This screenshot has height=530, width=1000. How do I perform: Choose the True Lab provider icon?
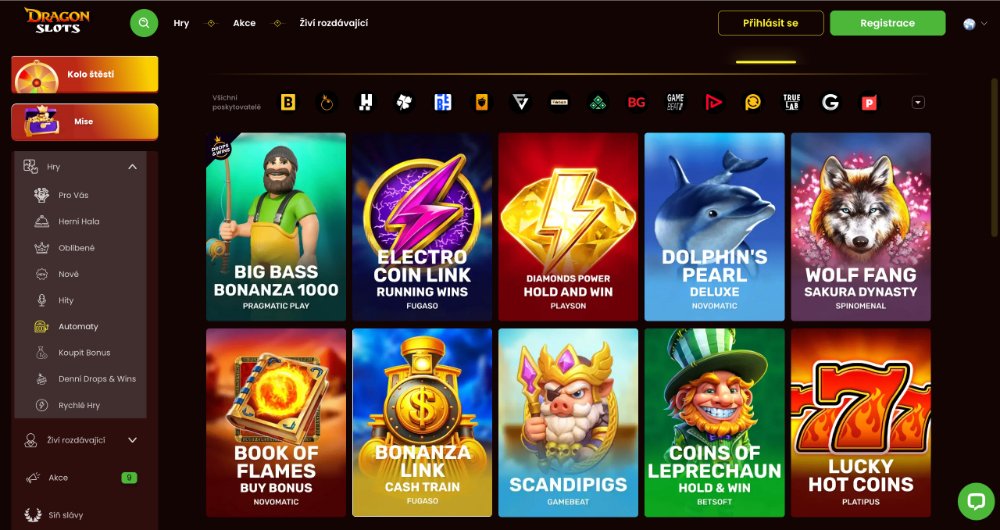tap(791, 102)
